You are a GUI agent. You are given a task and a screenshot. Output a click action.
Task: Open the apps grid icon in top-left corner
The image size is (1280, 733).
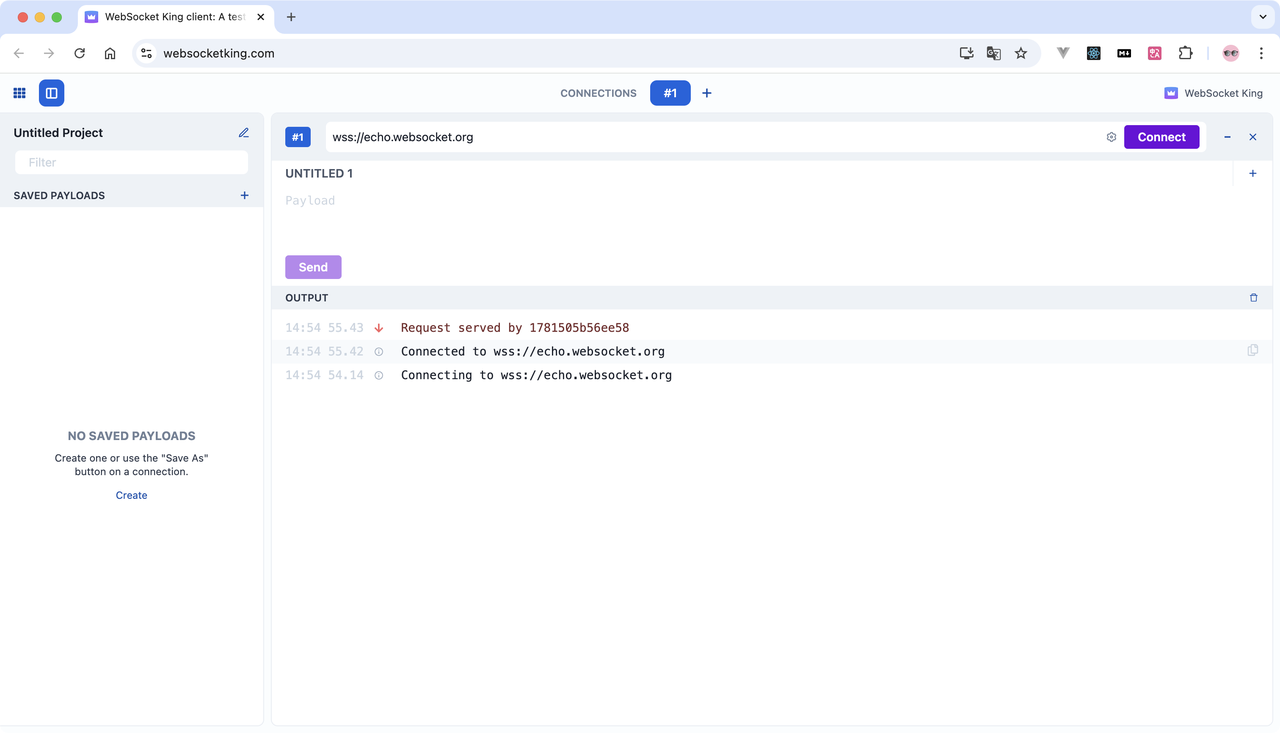pos(19,92)
